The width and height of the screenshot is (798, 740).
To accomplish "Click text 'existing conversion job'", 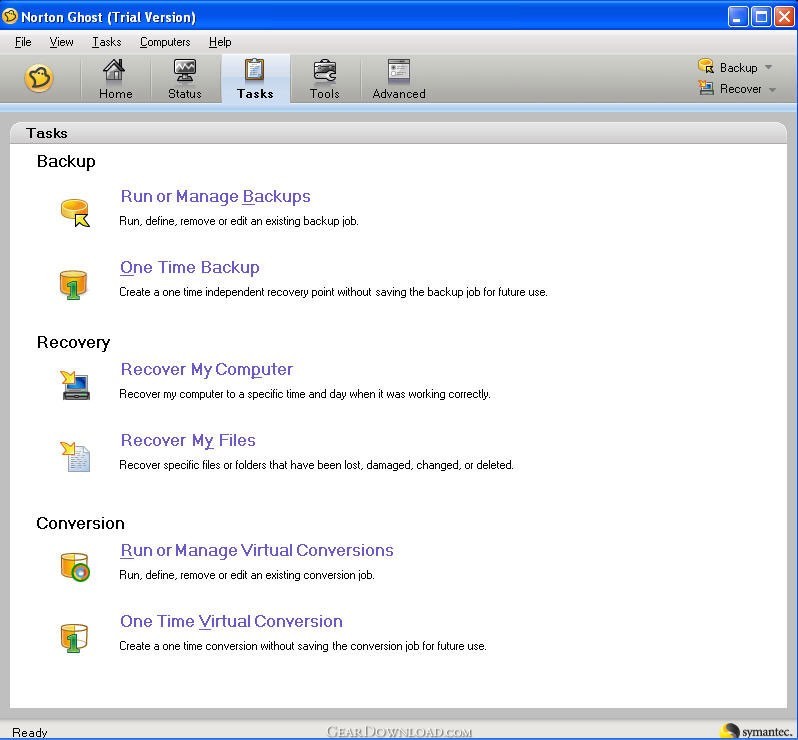I will pos(320,575).
